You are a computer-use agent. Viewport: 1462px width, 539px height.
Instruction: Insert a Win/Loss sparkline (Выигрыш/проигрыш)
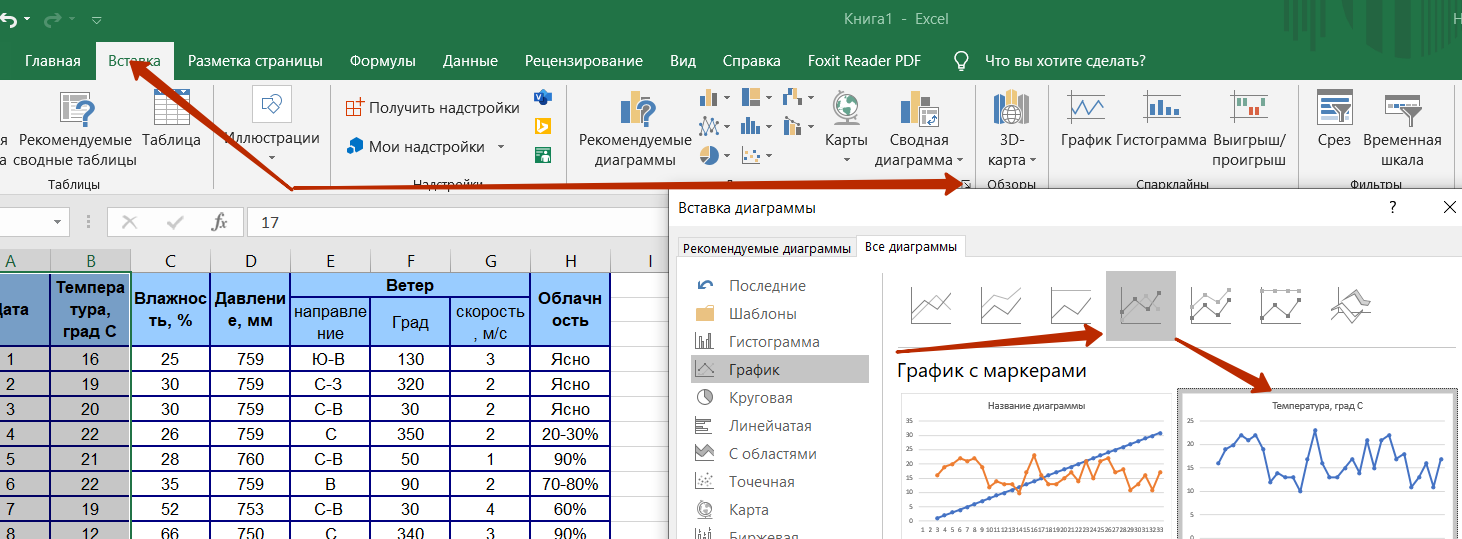point(1249,130)
